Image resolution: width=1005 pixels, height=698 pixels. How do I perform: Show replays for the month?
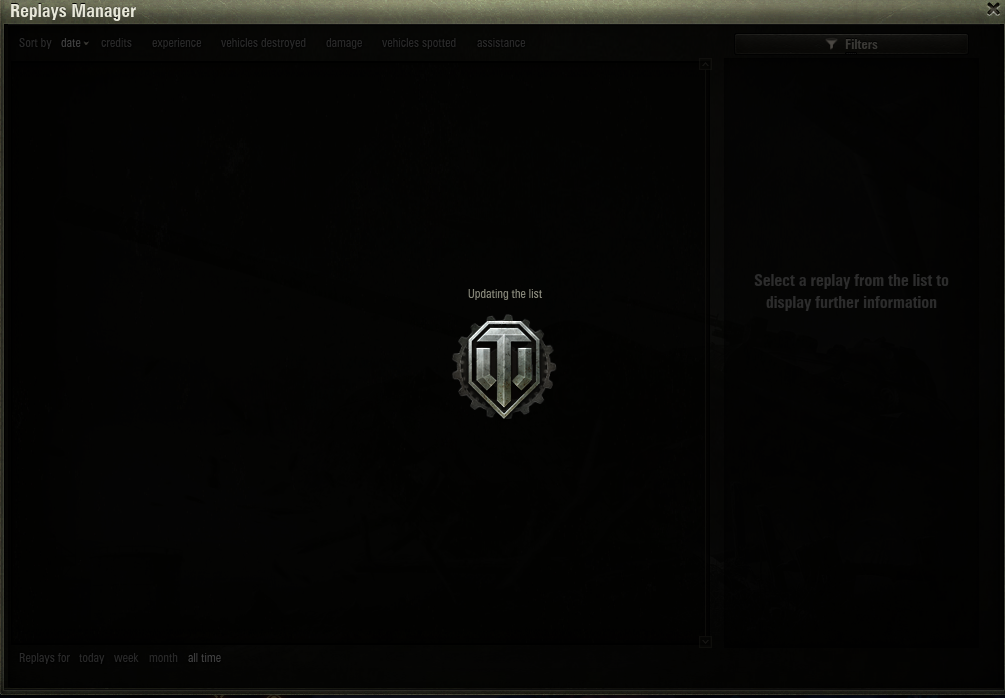pos(163,658)
